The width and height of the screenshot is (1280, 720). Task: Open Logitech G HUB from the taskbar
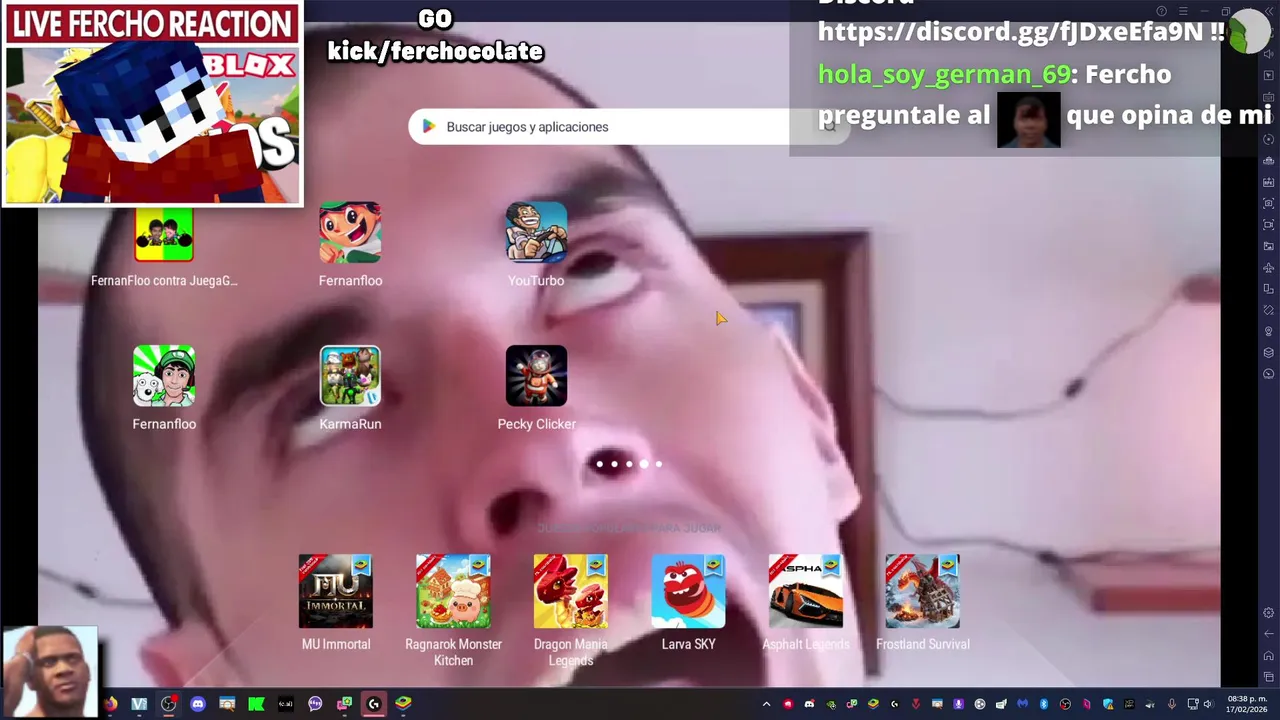[374, 704]
